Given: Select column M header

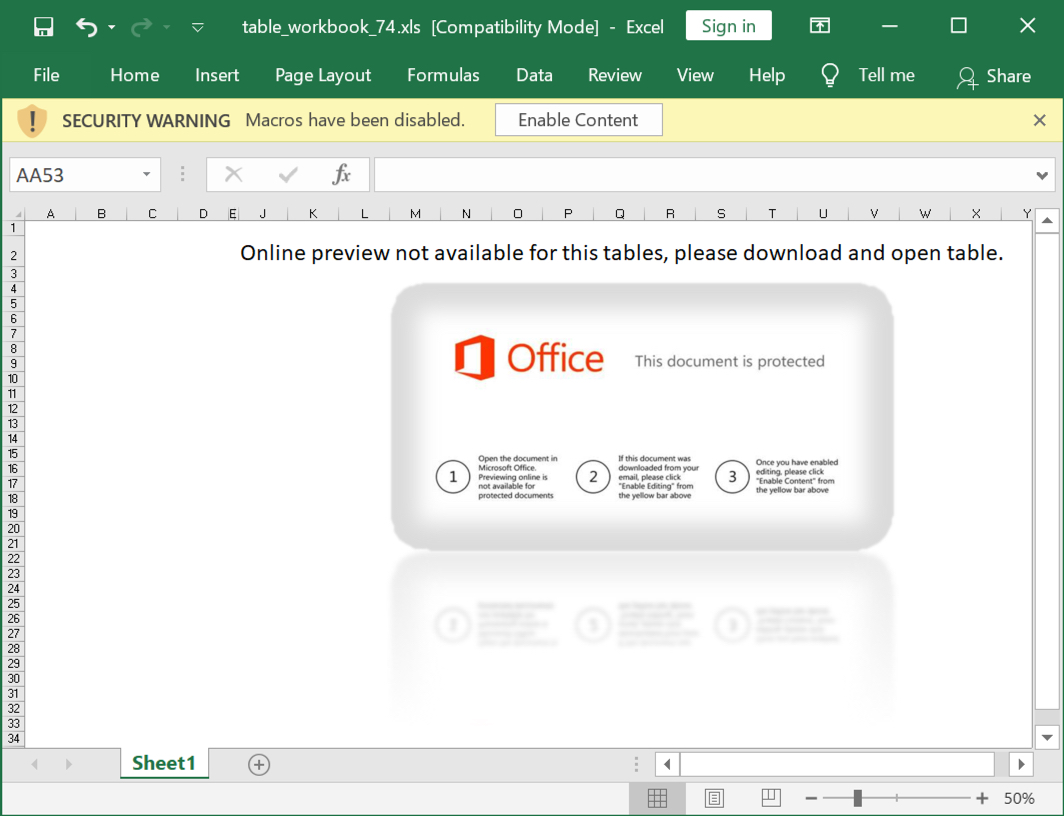Looking at the screenshot, I should click(415, 214).
